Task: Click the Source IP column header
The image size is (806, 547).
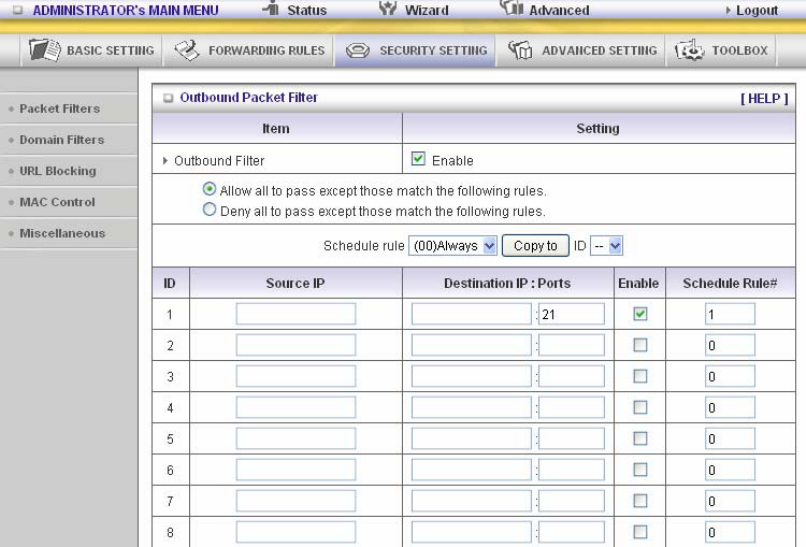Action: [x=295, y=283]
